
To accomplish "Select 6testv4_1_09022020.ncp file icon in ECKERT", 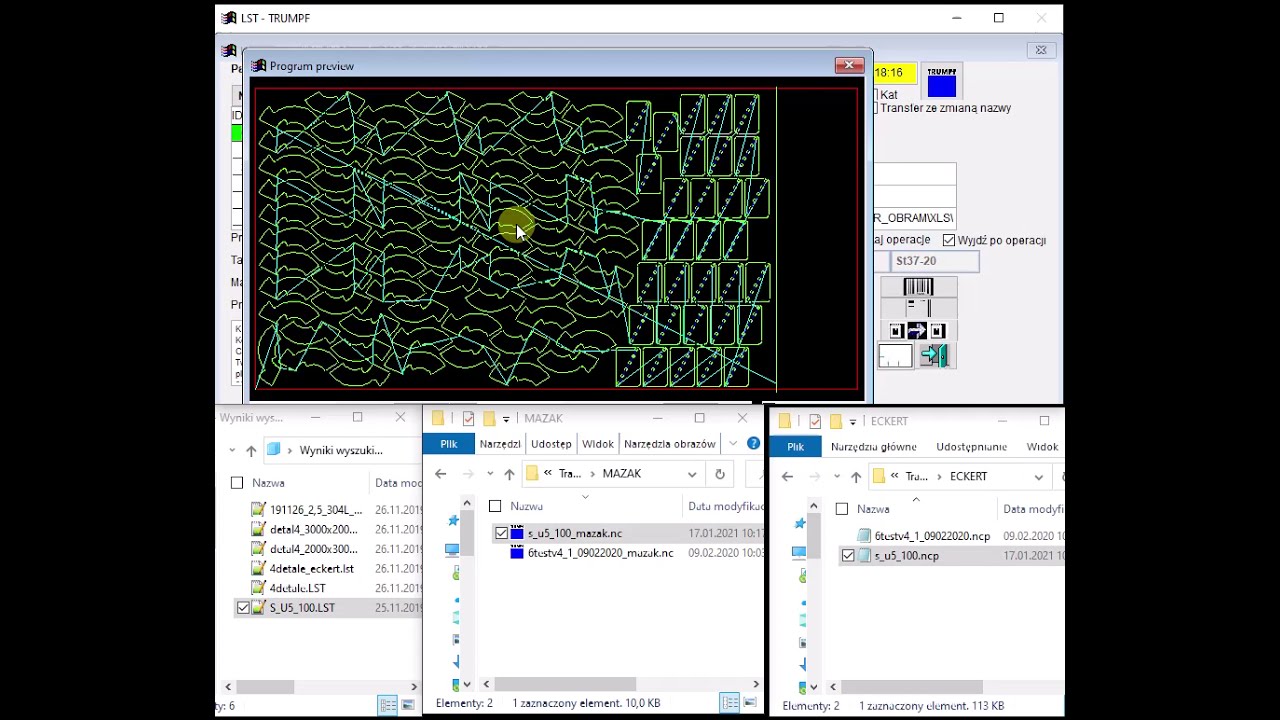I will point(864,536).
